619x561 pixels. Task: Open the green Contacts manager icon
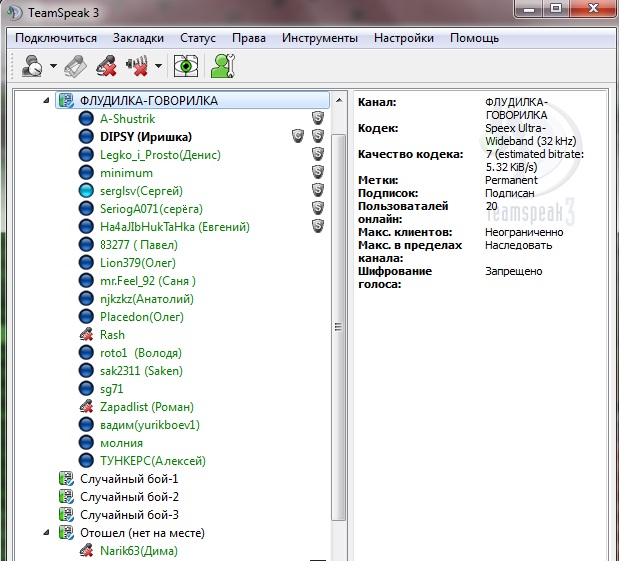click(x=223, y=66)
